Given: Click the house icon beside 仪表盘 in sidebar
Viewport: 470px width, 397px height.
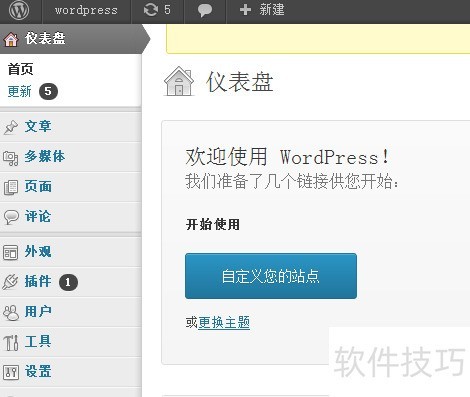Looking at the screenshot, I should click(11, 39).
